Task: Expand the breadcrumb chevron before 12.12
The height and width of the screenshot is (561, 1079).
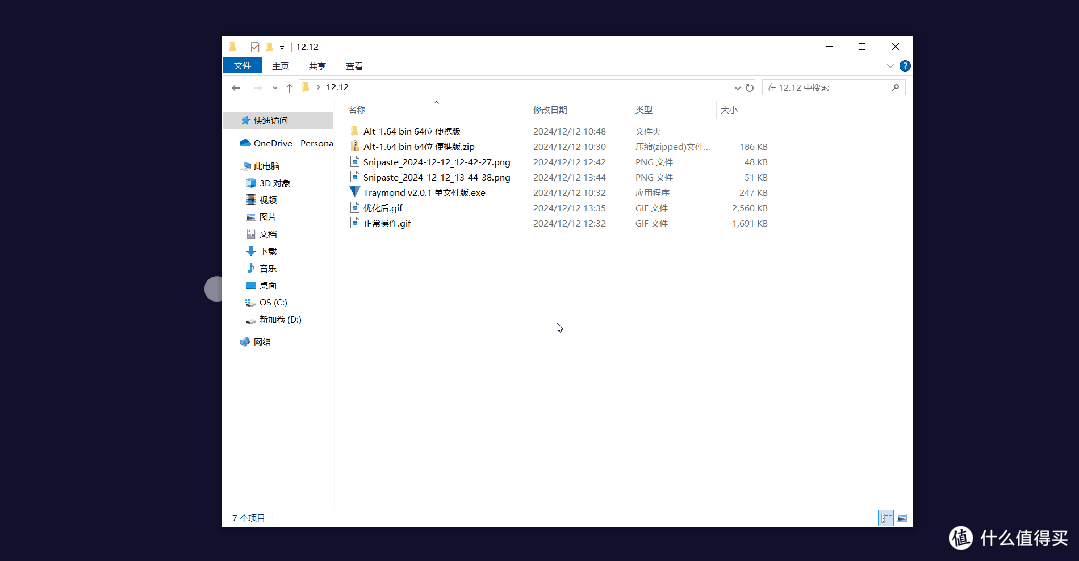Action: pos(318,87)
